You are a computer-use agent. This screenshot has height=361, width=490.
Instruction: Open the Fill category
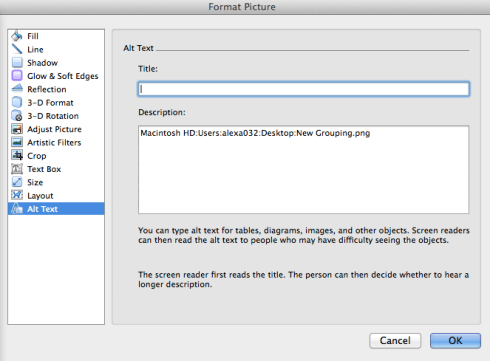56,36
